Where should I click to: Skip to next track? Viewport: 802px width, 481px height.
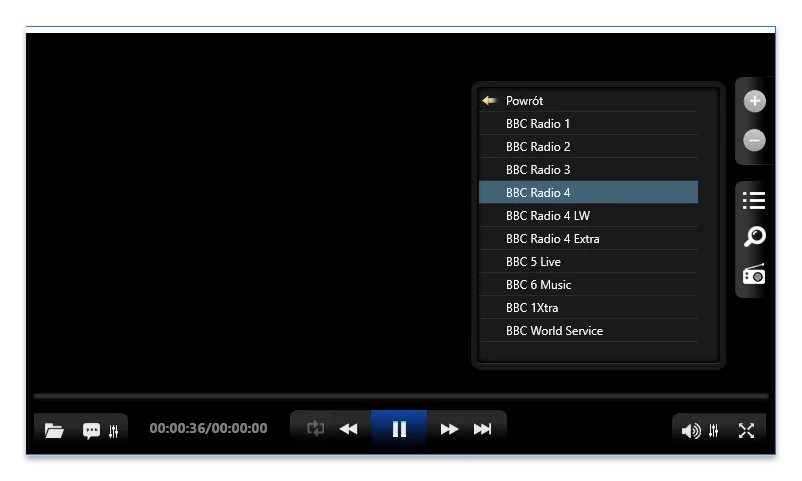pos(482,429)
